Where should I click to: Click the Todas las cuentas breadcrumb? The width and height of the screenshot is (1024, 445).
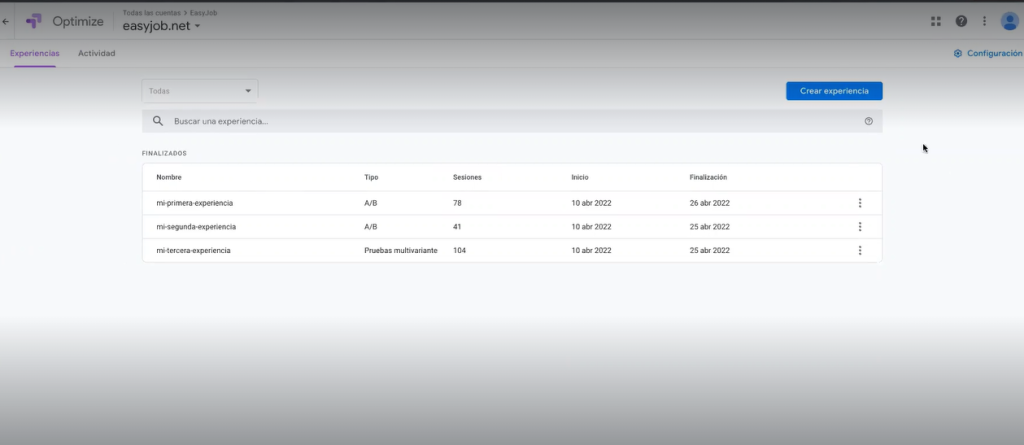point(152,12)
